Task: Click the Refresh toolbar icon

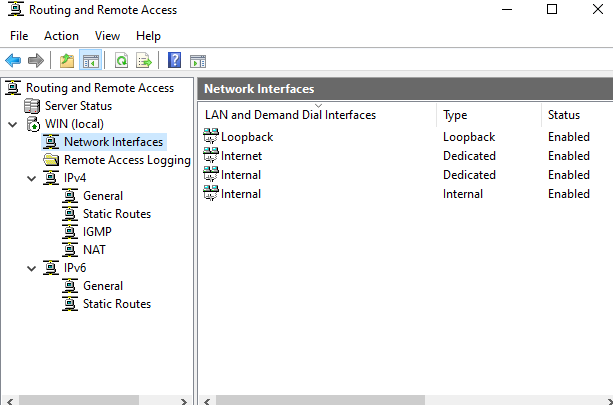Action: (x=122, y=61)
